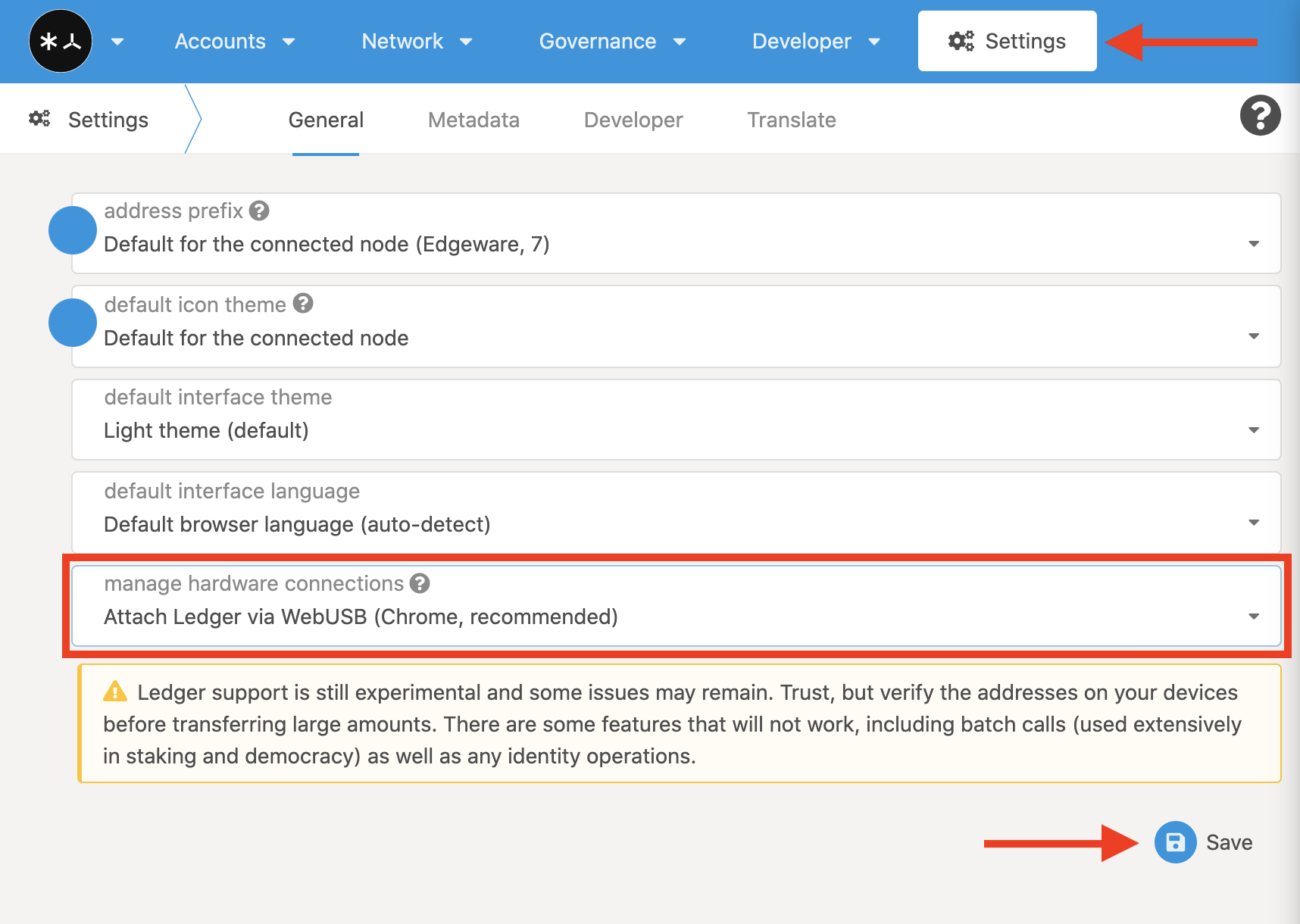This screenshot has width=1300, height=924.
Task: Switch to the Translate tab
Action: pos(792,120)
